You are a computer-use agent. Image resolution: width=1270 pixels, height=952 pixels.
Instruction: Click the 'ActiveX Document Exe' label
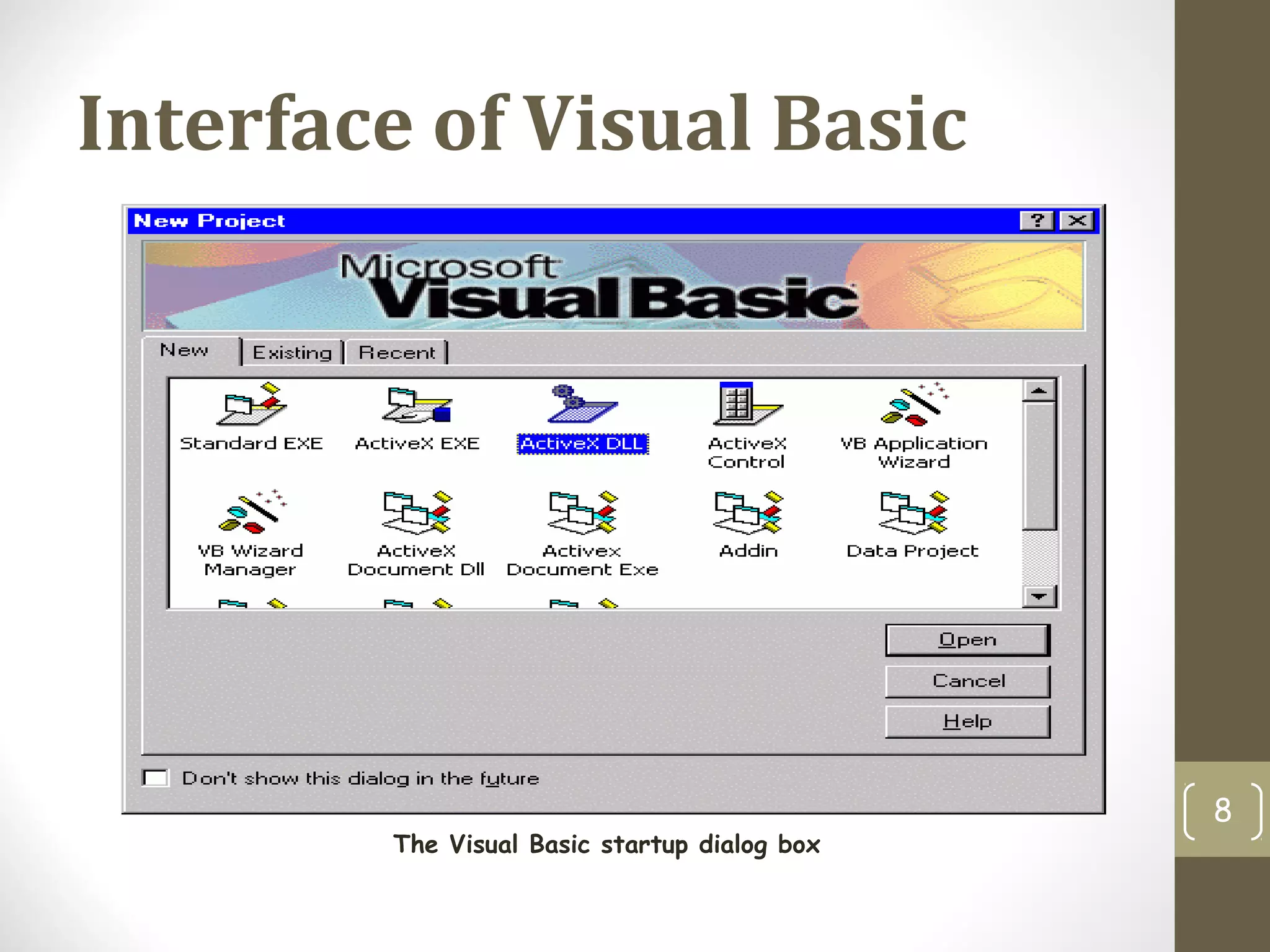click(582, 560)
